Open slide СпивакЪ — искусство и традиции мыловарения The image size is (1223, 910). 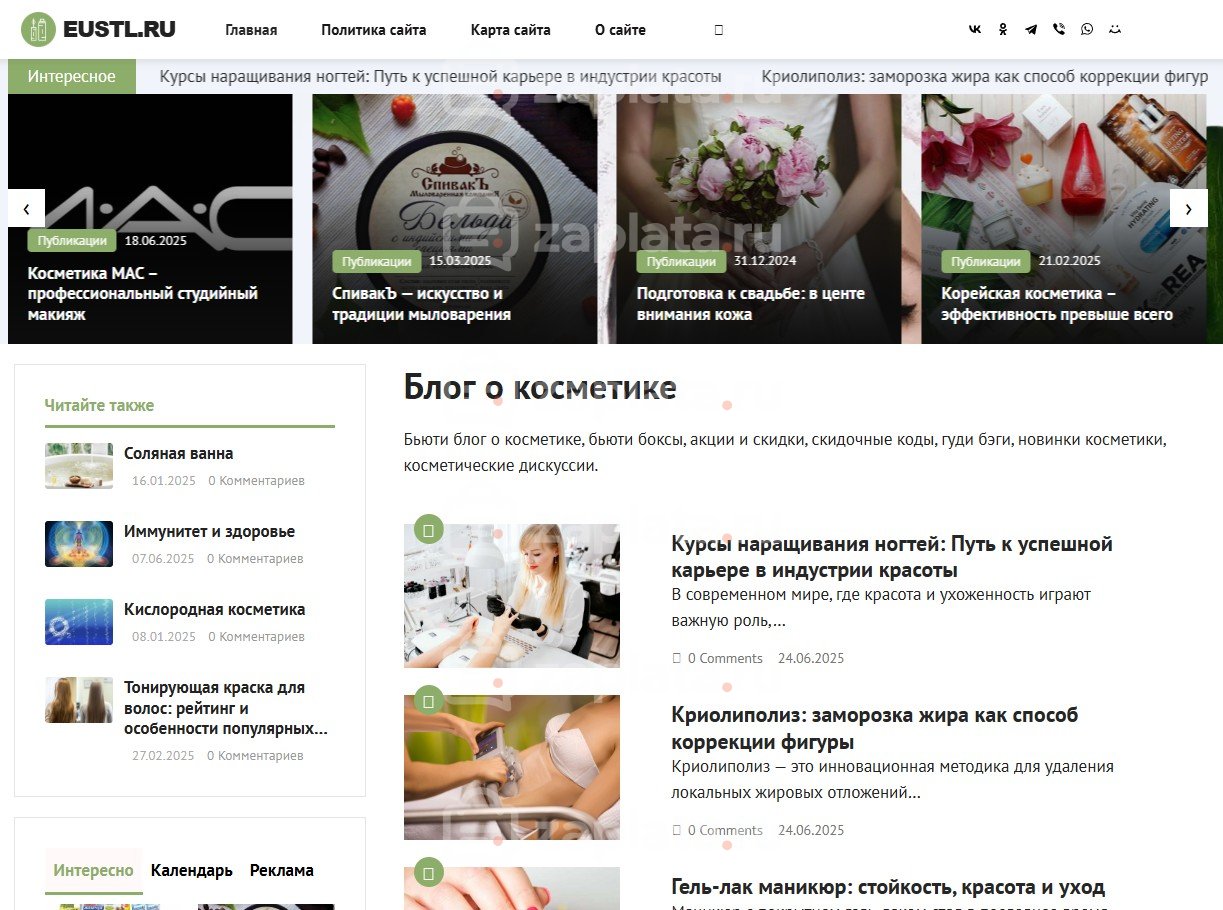[422, 304]
